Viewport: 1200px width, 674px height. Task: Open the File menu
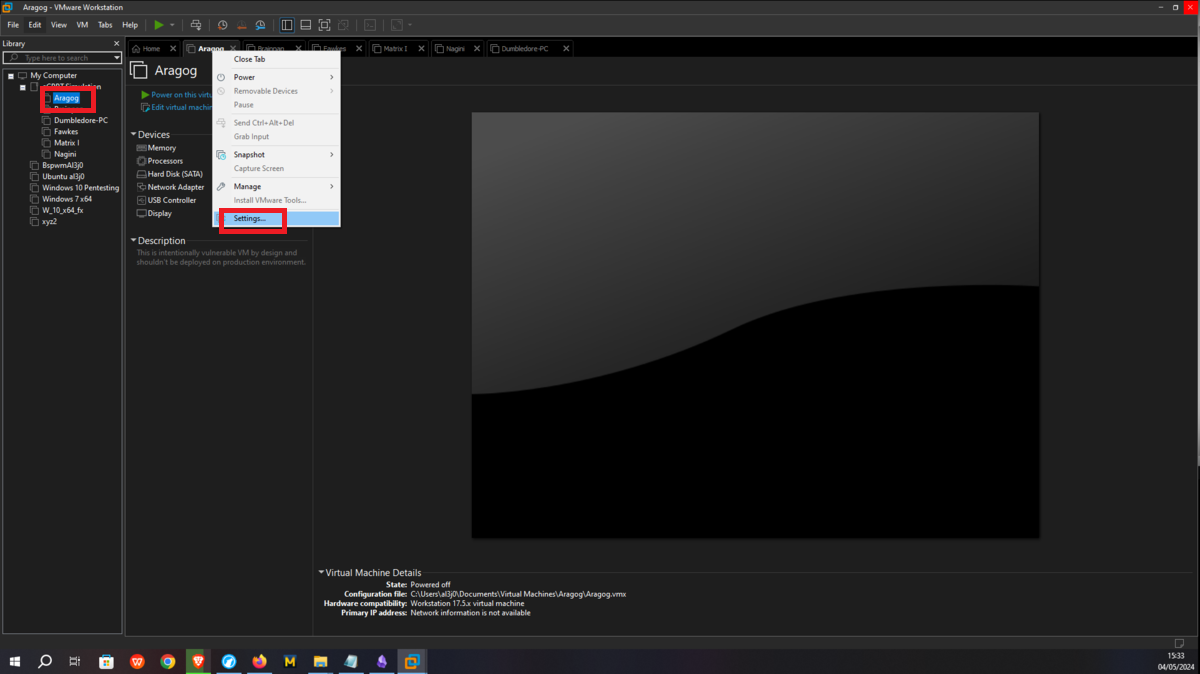point(13,25)
